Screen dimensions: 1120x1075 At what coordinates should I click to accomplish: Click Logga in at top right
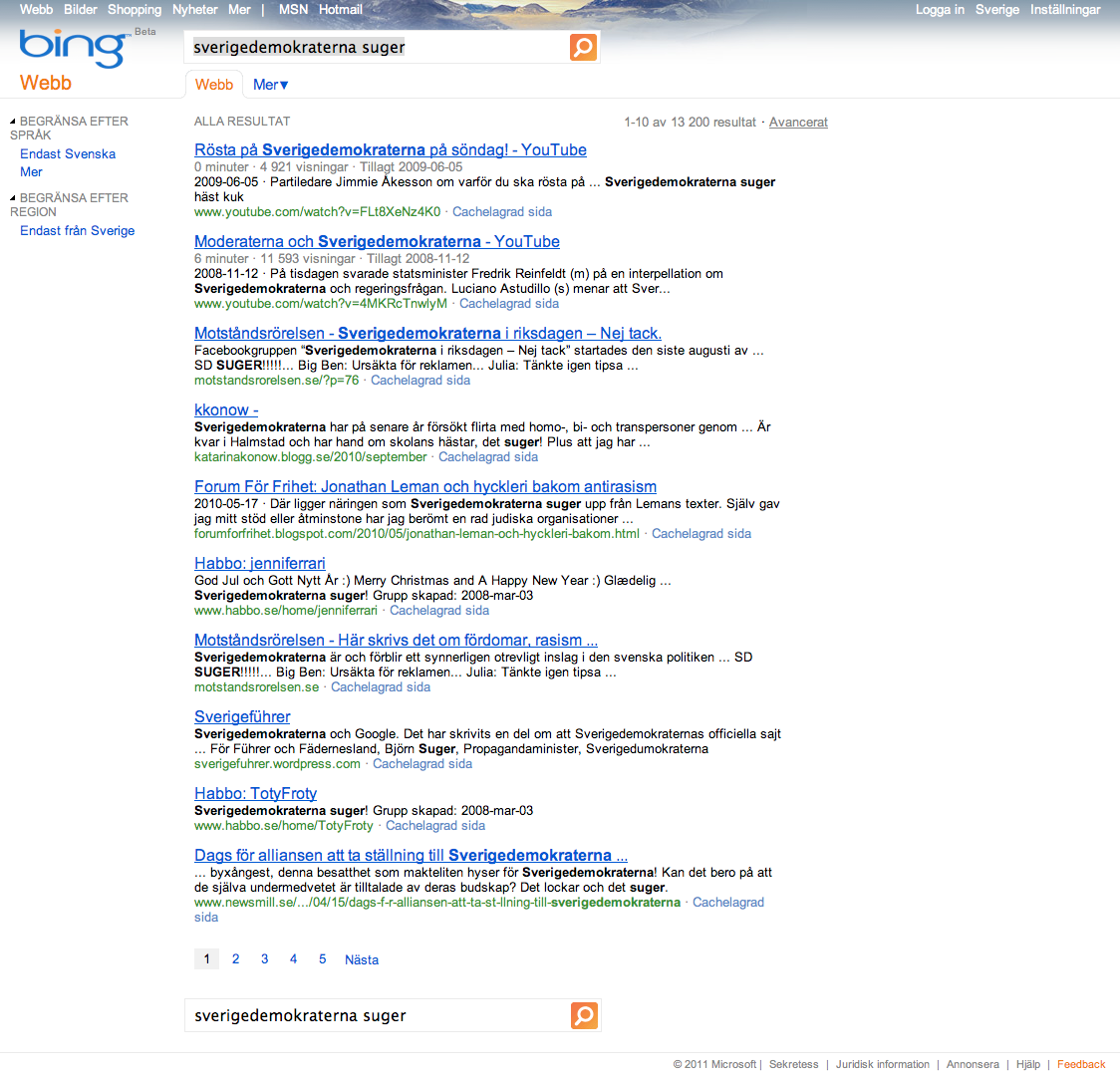coord(940,10)
